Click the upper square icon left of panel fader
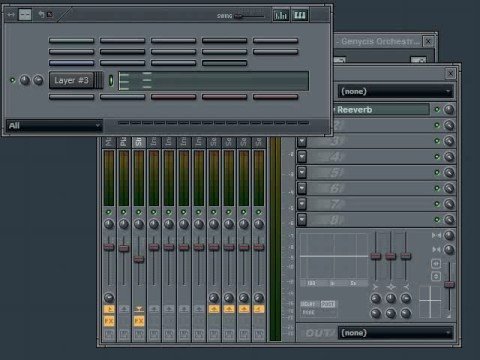480x360 pixels. pyautogui.click(x=436, y=264)
